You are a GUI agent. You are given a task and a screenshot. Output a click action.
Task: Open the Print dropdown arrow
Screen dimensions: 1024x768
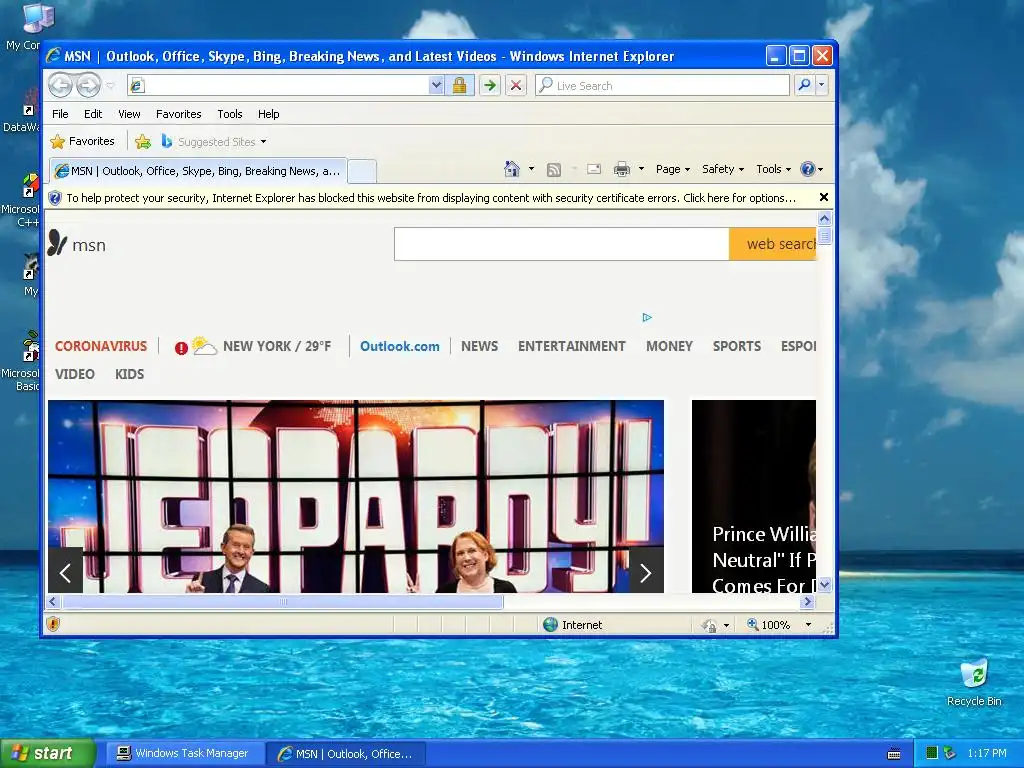click(641, 169)
